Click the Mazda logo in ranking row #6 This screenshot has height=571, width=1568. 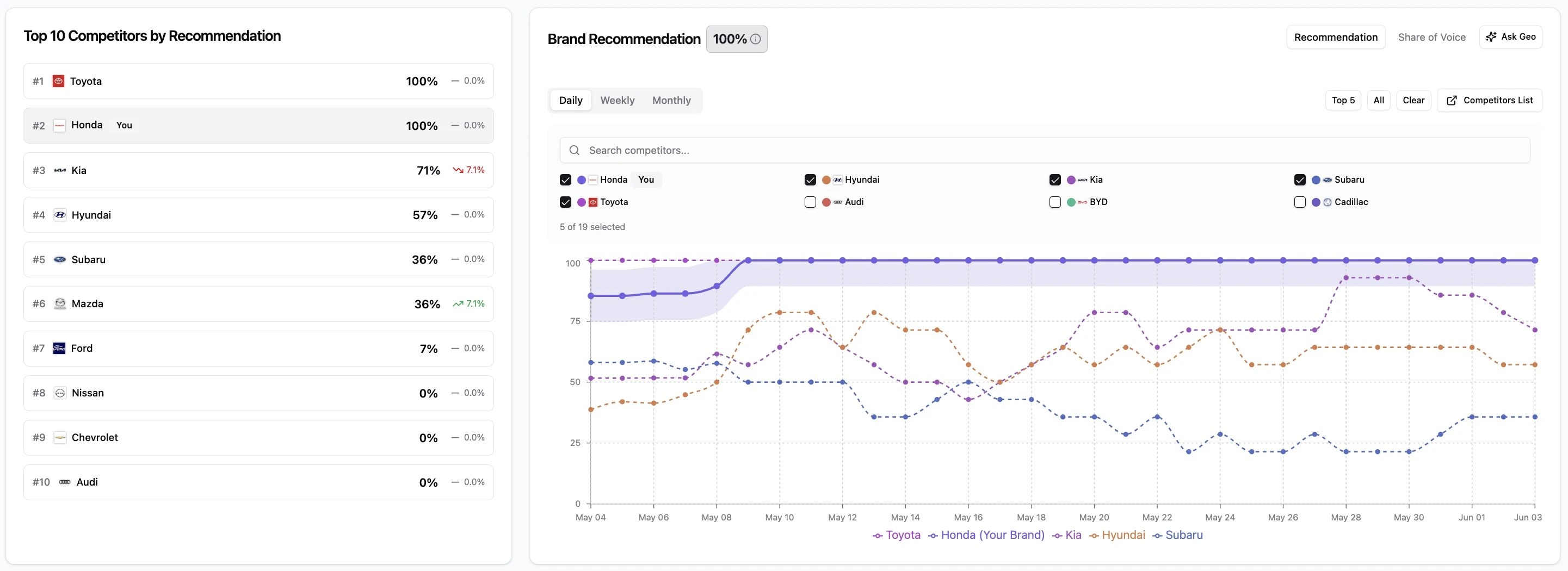(x=60, y=304)
